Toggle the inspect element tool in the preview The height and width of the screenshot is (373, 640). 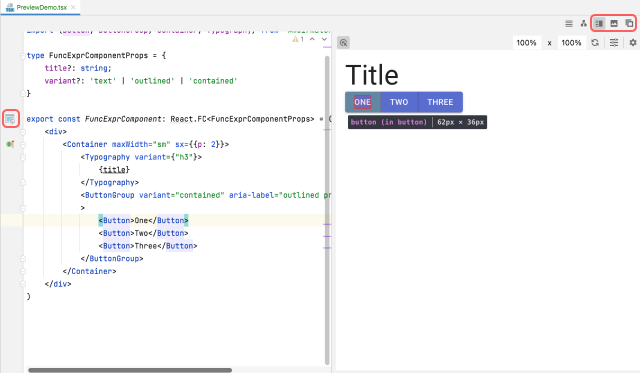tap(344, 42)
